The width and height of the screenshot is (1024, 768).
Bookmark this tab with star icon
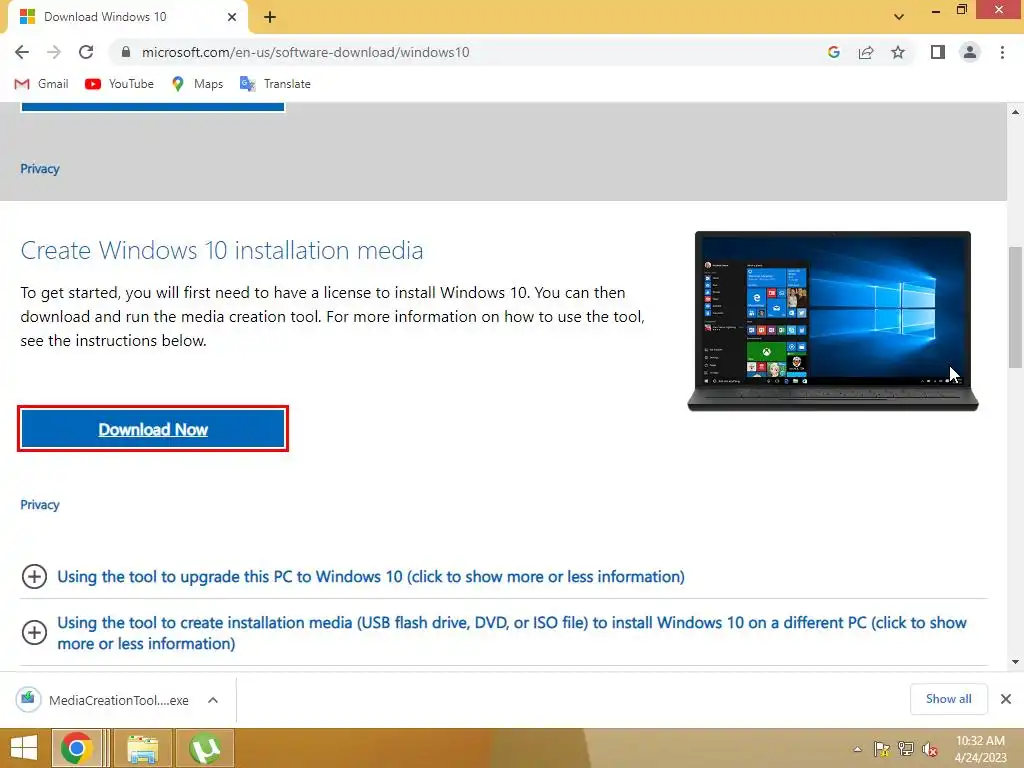pyautogui.click(x=898, y=52)
